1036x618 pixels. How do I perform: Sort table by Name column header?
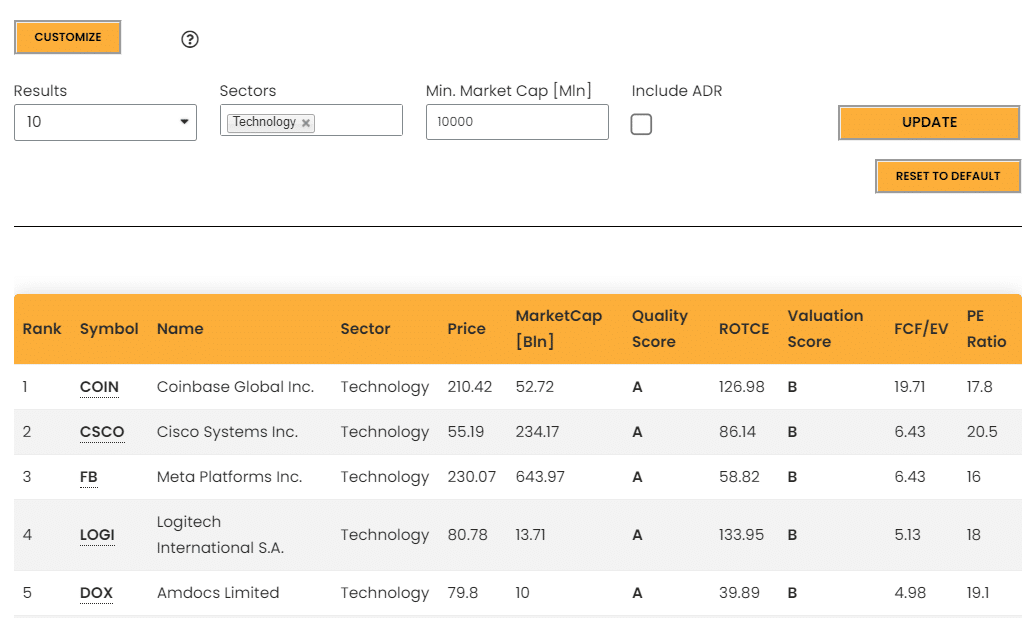pyautogui.click(x=180, y=328)
